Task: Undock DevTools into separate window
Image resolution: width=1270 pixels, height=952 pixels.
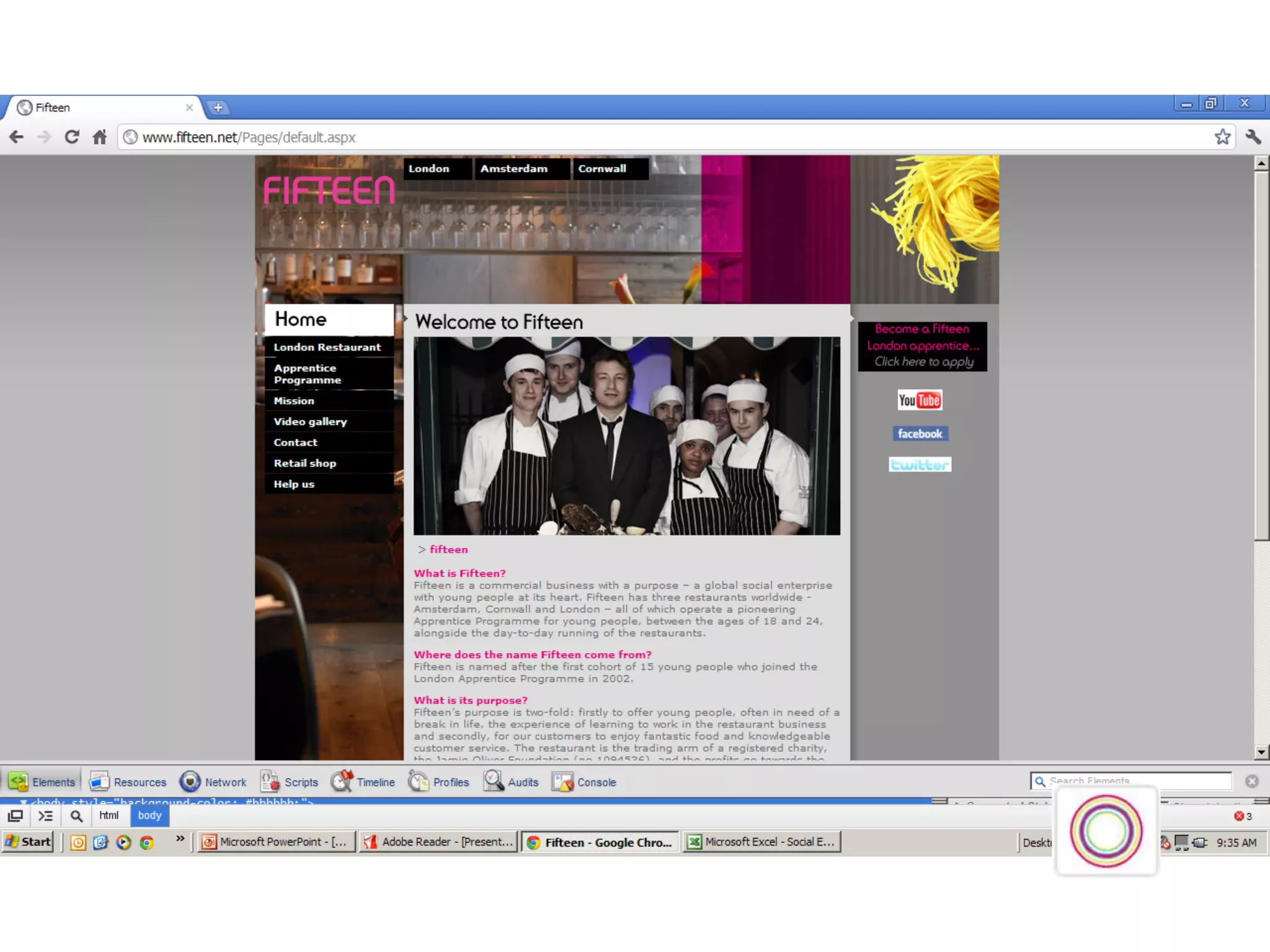Action: (x=16, y=816)
